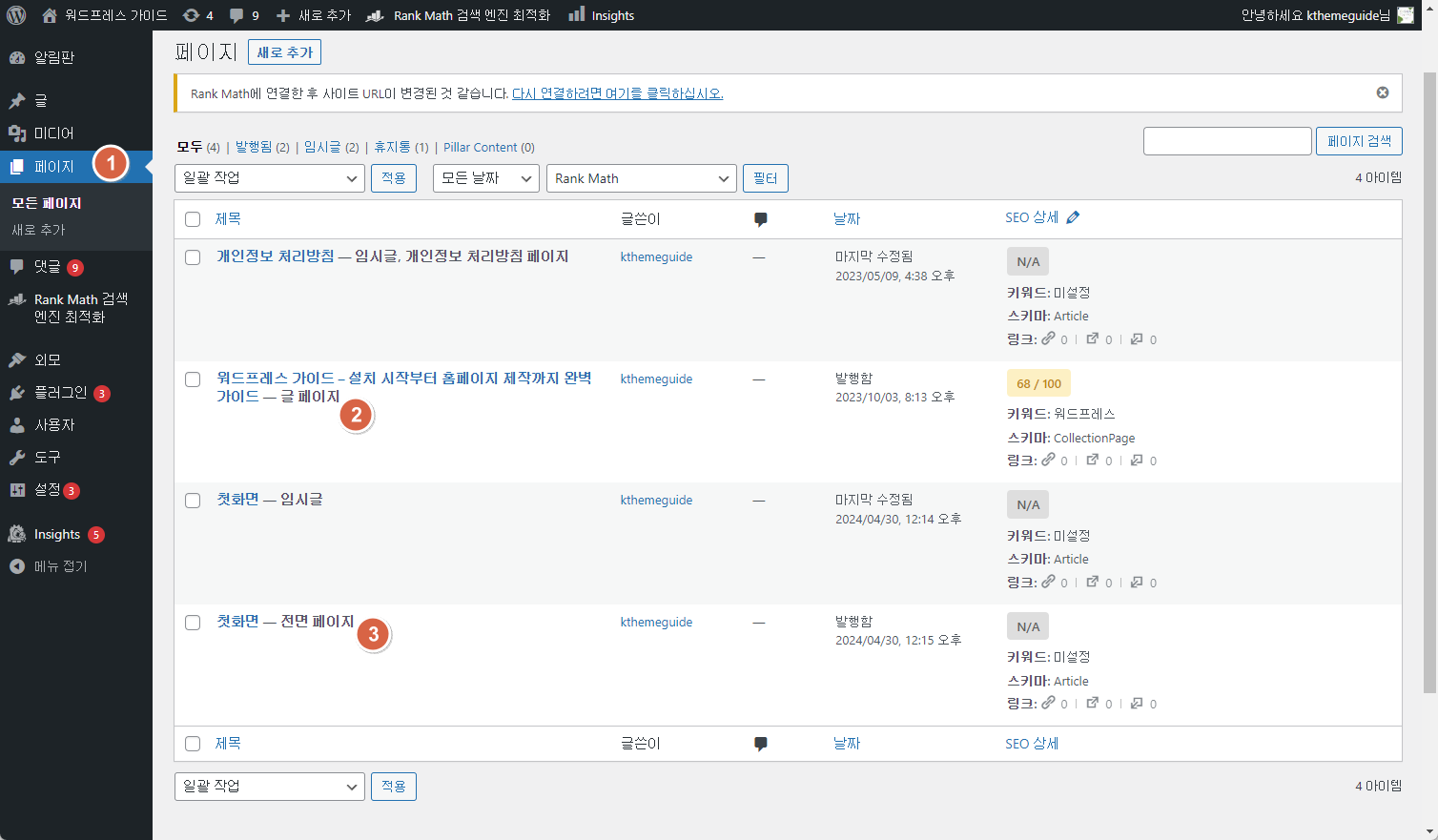Check the 워드프레스 가이드 row checkbox
The image size is (1438, 840).
pyautogui.click(x=193, y=379)
